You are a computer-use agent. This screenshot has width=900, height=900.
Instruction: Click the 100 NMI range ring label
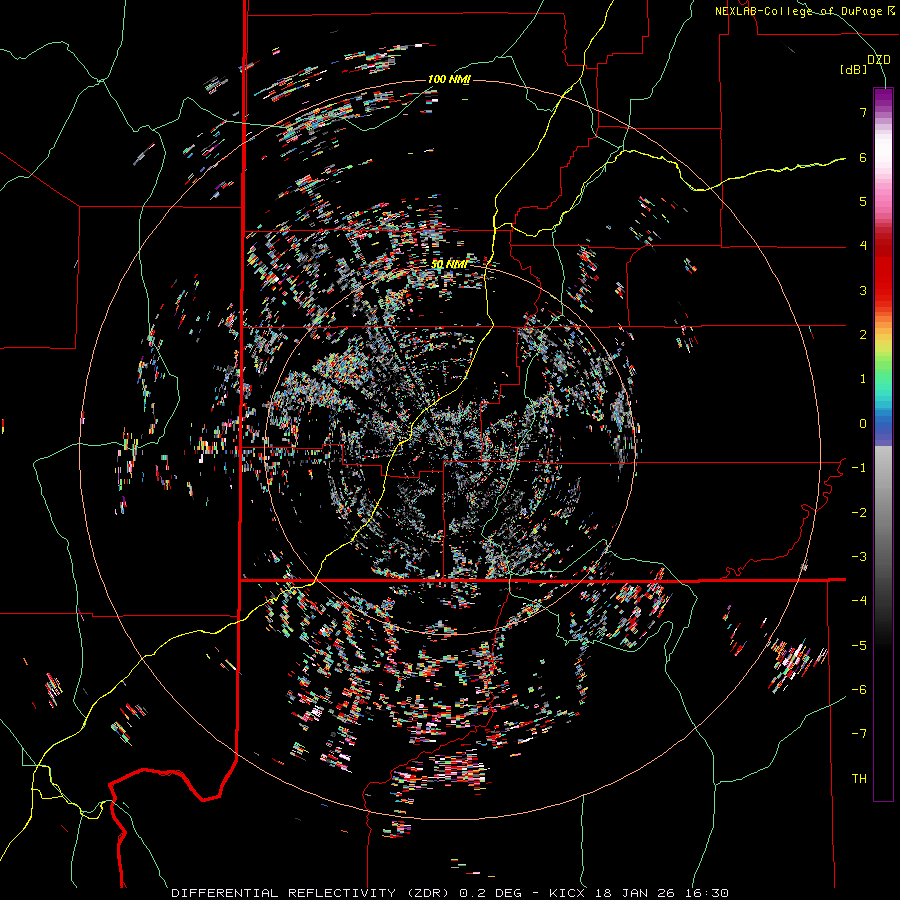(x=448, y=79)
